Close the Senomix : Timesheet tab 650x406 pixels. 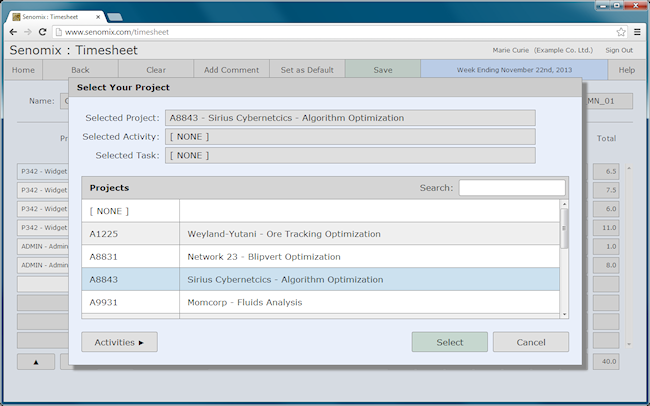98,17
